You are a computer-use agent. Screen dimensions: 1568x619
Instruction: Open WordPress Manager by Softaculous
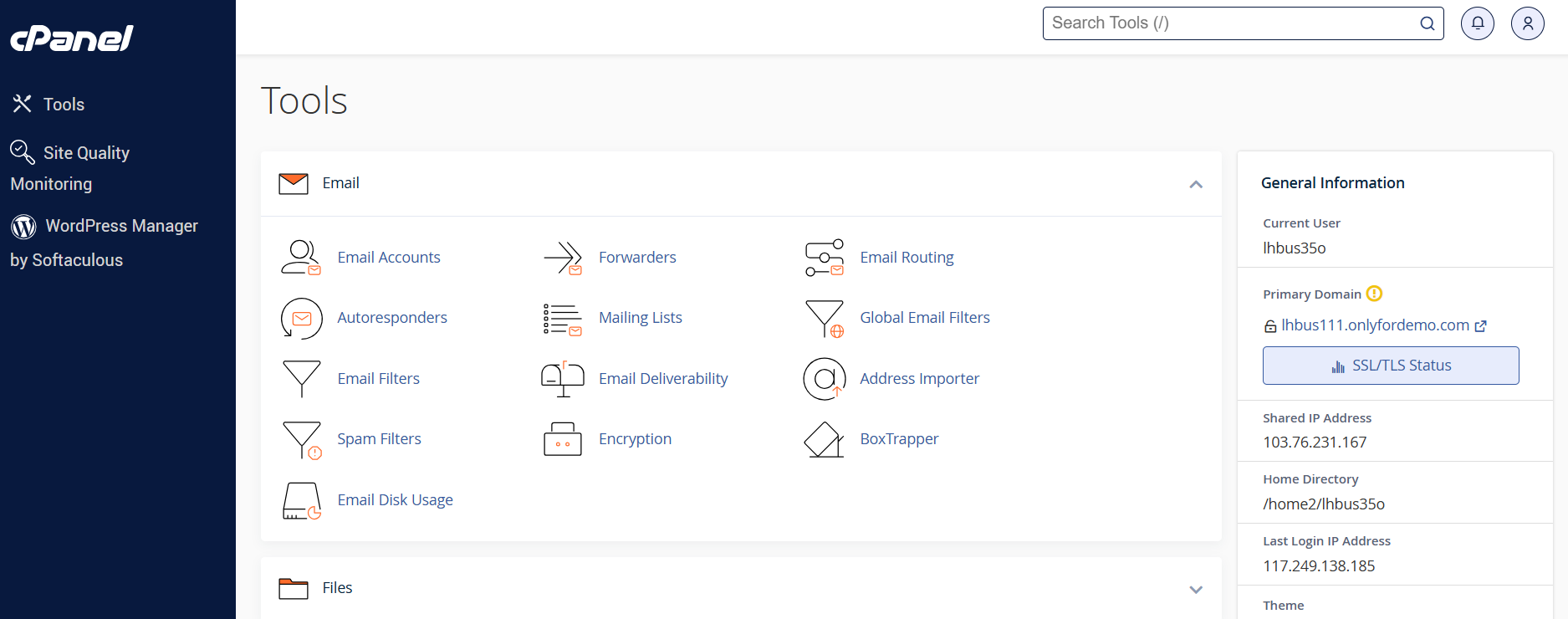tap(105, 243)
